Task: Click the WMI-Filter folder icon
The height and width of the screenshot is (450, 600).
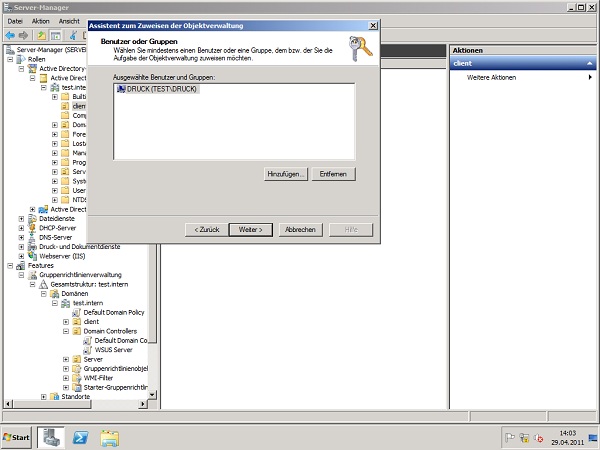Action: point(77,378)
